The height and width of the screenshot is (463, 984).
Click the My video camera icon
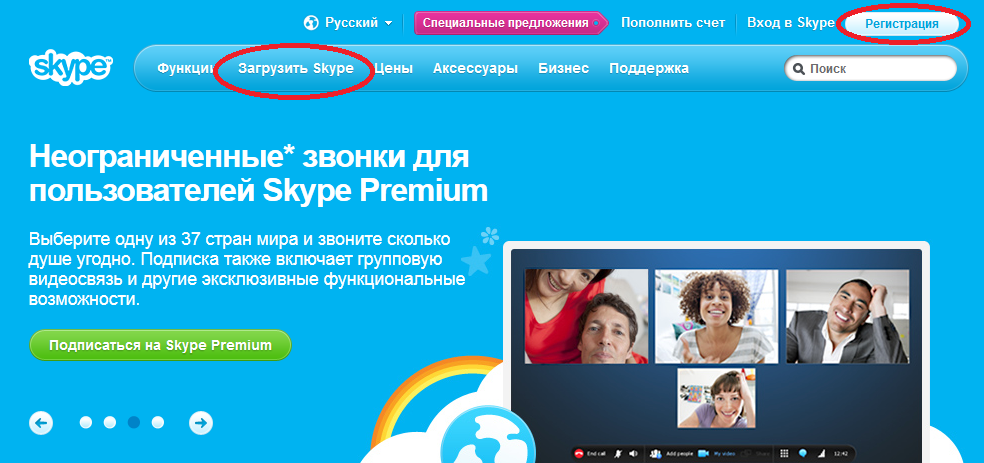pos(703,453)
